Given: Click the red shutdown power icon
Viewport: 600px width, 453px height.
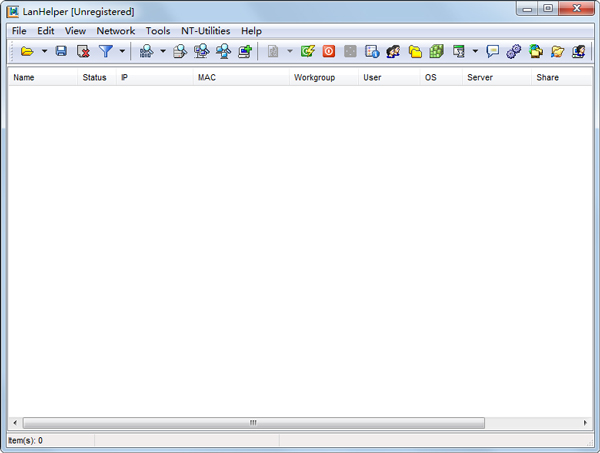Looking at the screenshot, I should pos(328,51).
